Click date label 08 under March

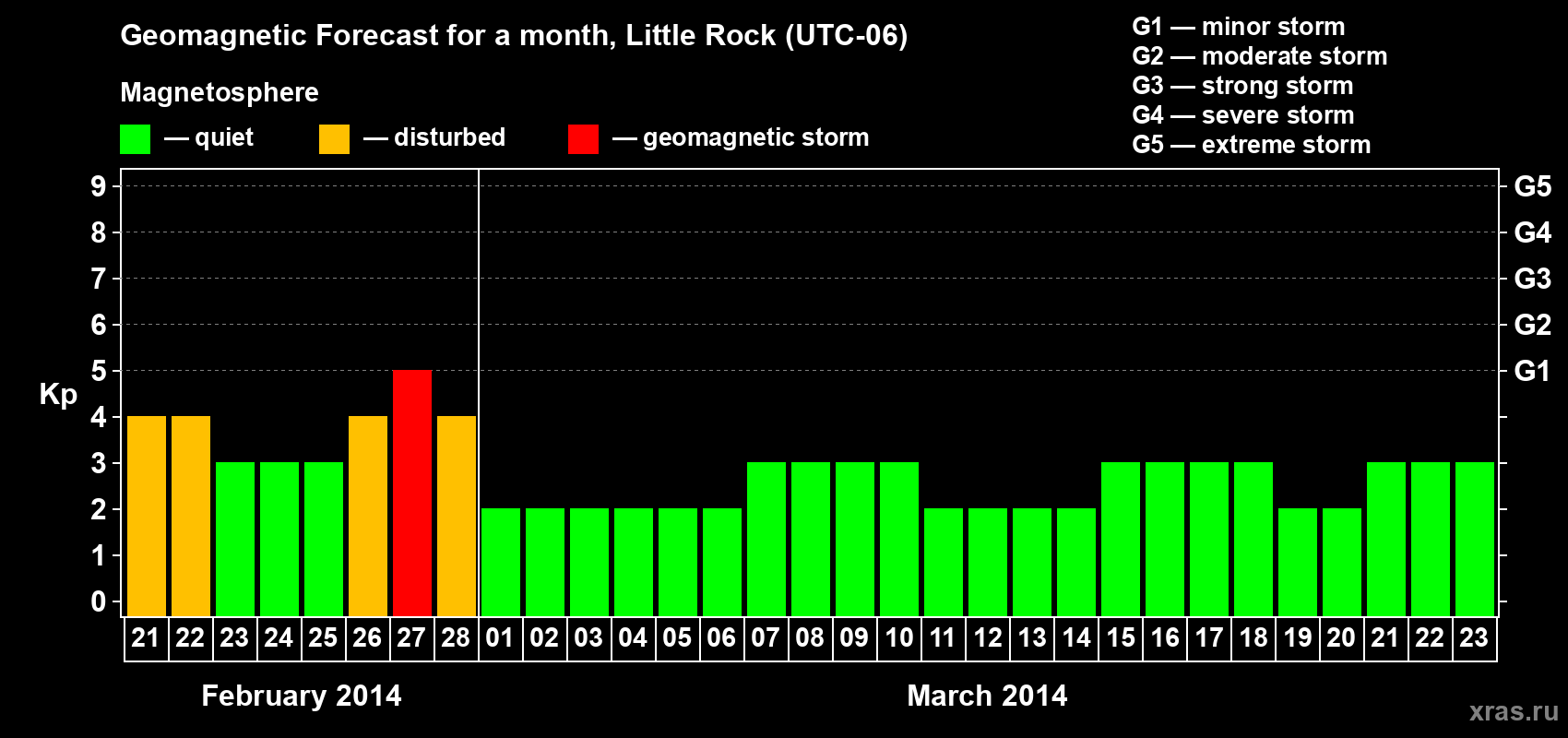pos(810,637)
